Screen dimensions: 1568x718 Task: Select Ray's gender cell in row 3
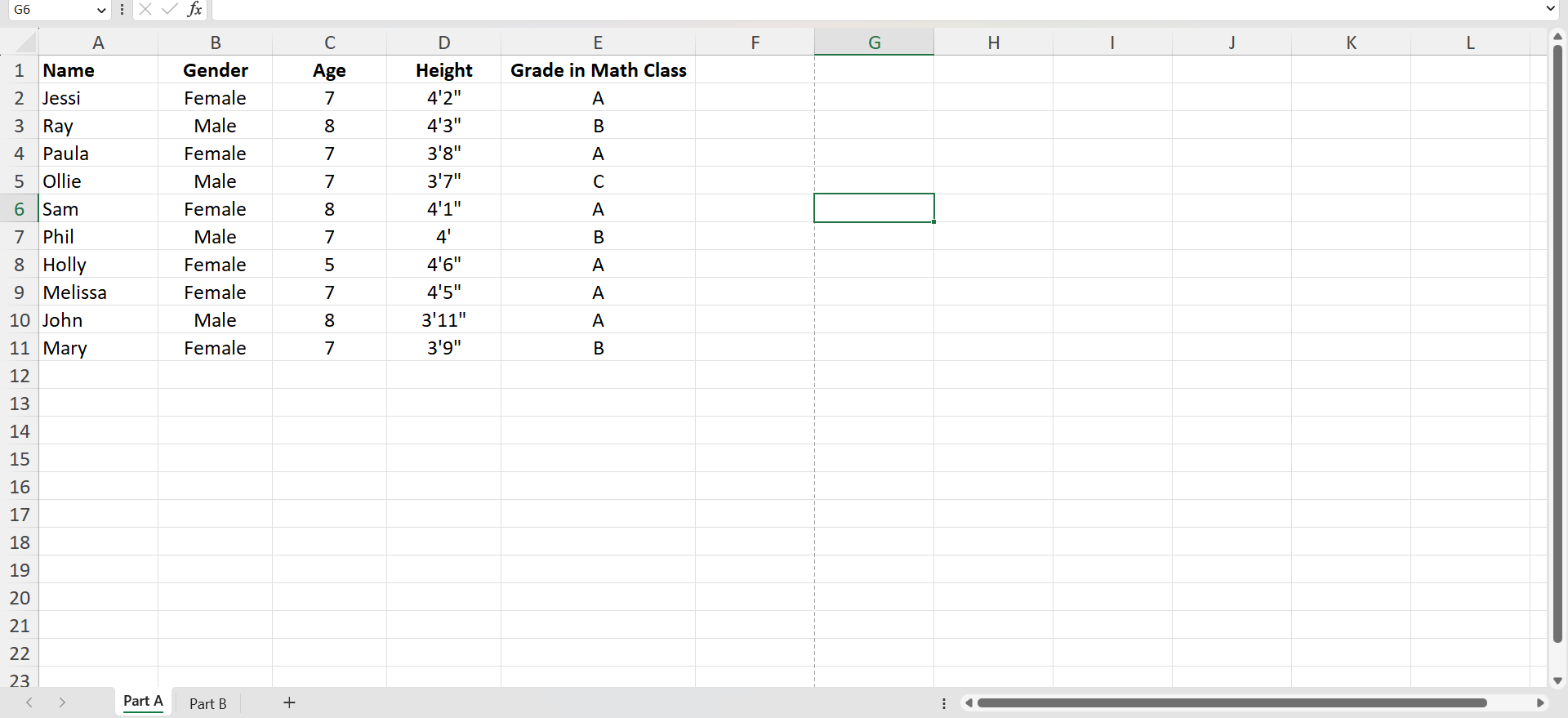click(215, 126)
